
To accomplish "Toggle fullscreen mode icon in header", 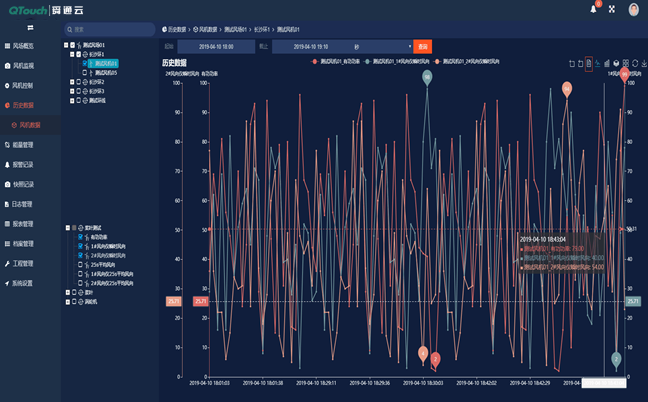I will click(x=612, y=9).
